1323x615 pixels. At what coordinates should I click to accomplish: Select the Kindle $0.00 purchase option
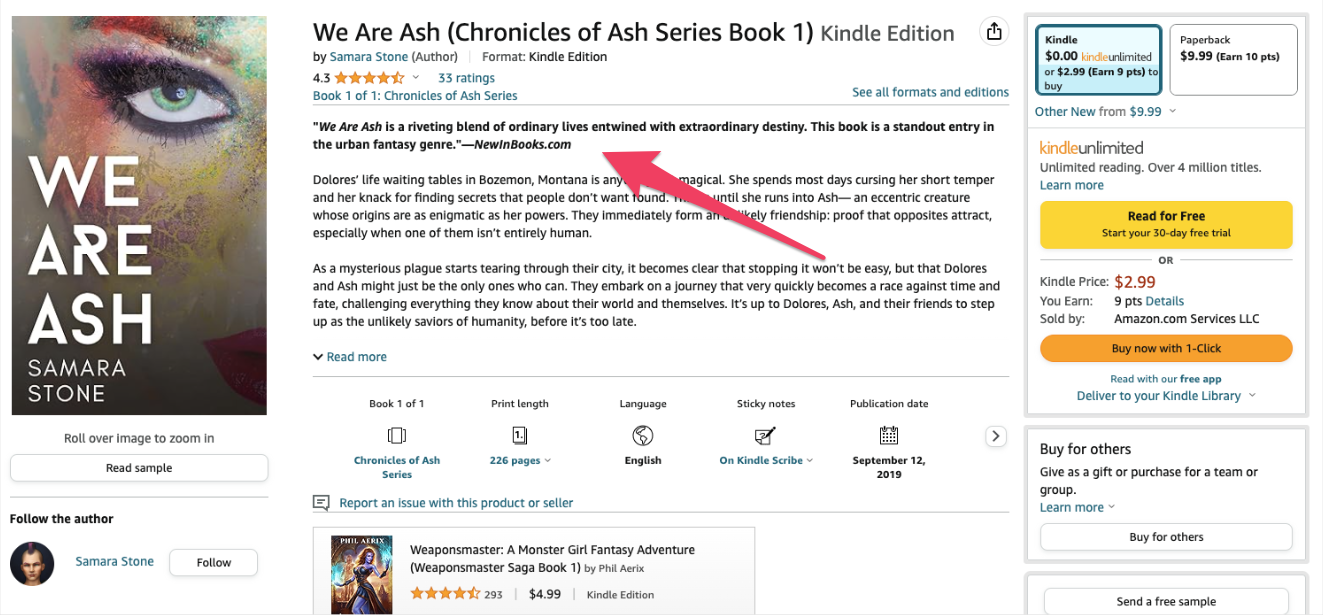(x=1098, y=59)
